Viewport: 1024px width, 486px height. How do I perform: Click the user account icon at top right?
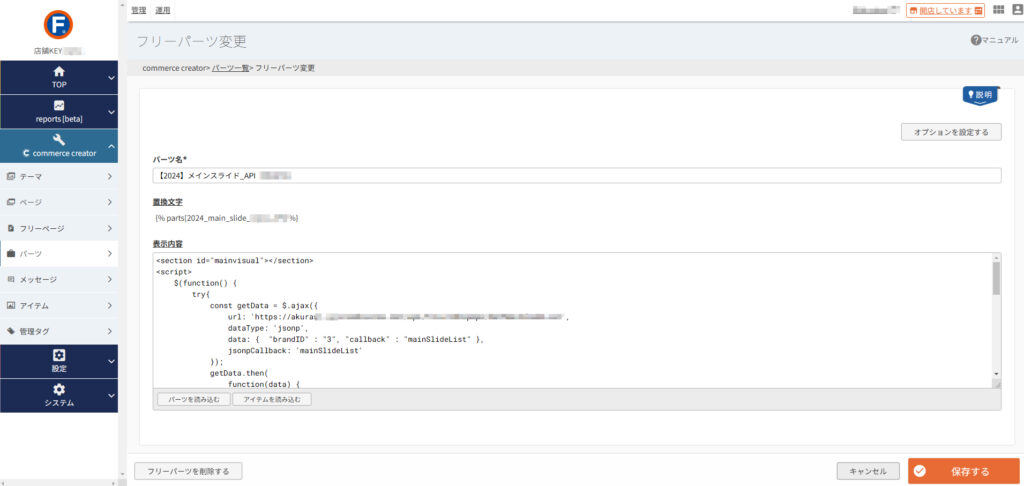click(1015, 10)
